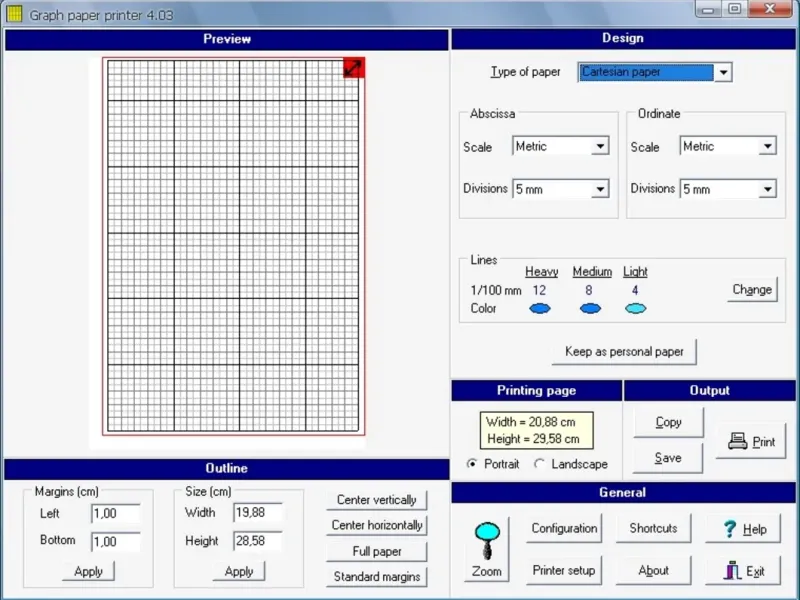Click the yellow app icon in title bar

click(x=14, y=14)
